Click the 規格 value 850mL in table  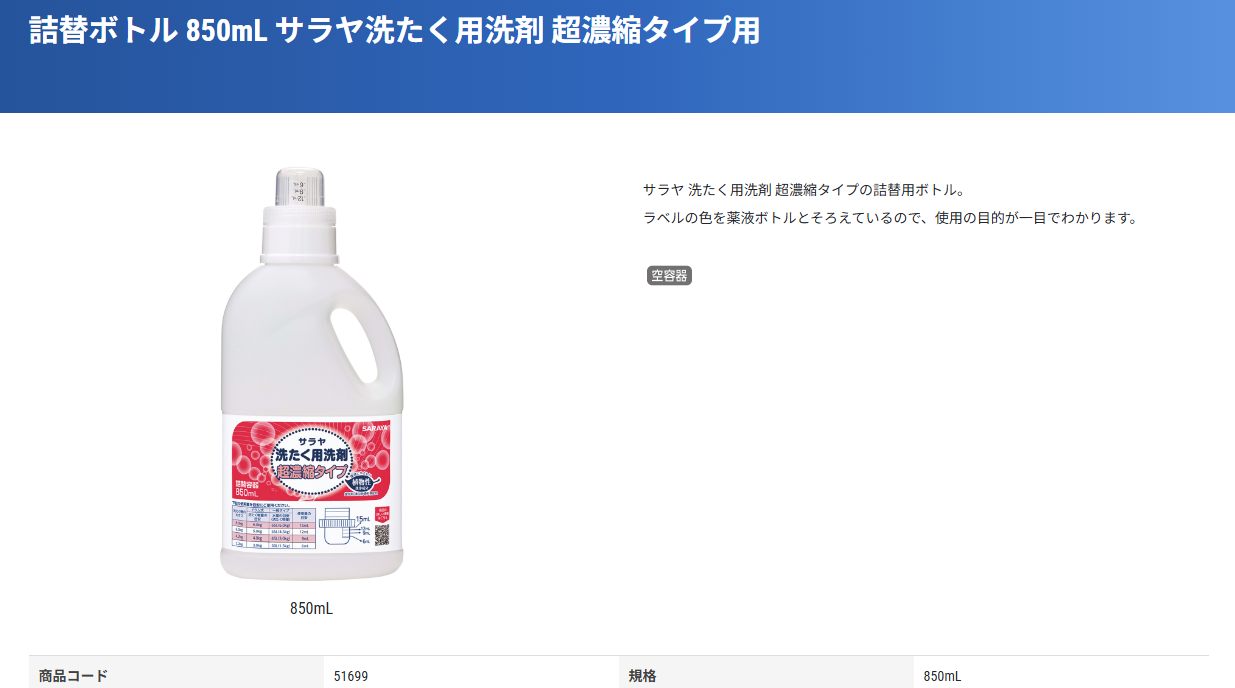[x=942, y=676]
